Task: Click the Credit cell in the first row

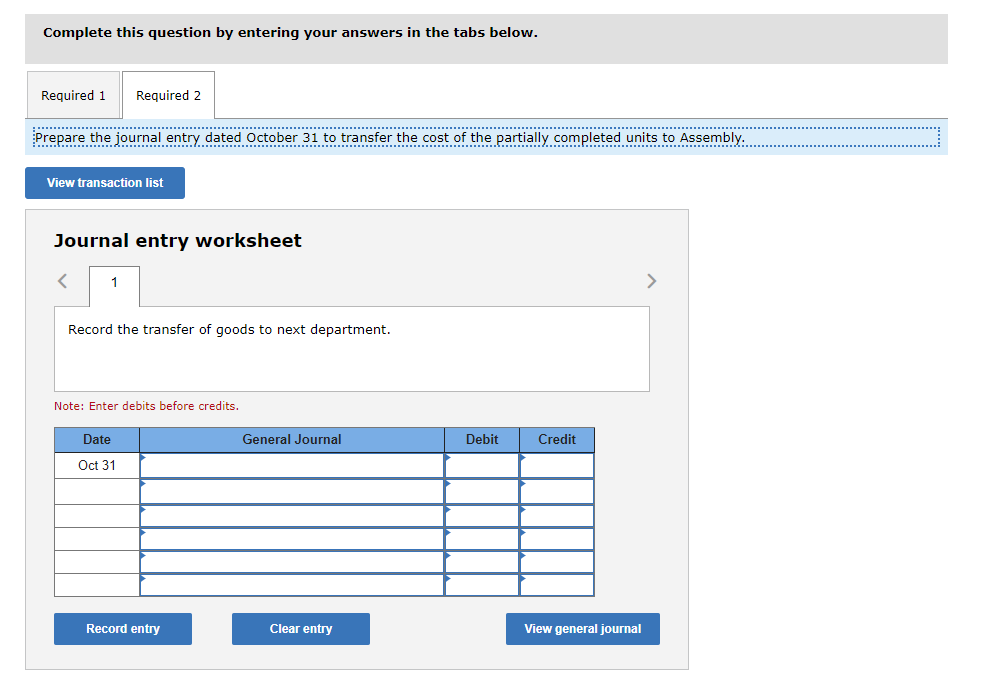Action: (x=557, y=465)
